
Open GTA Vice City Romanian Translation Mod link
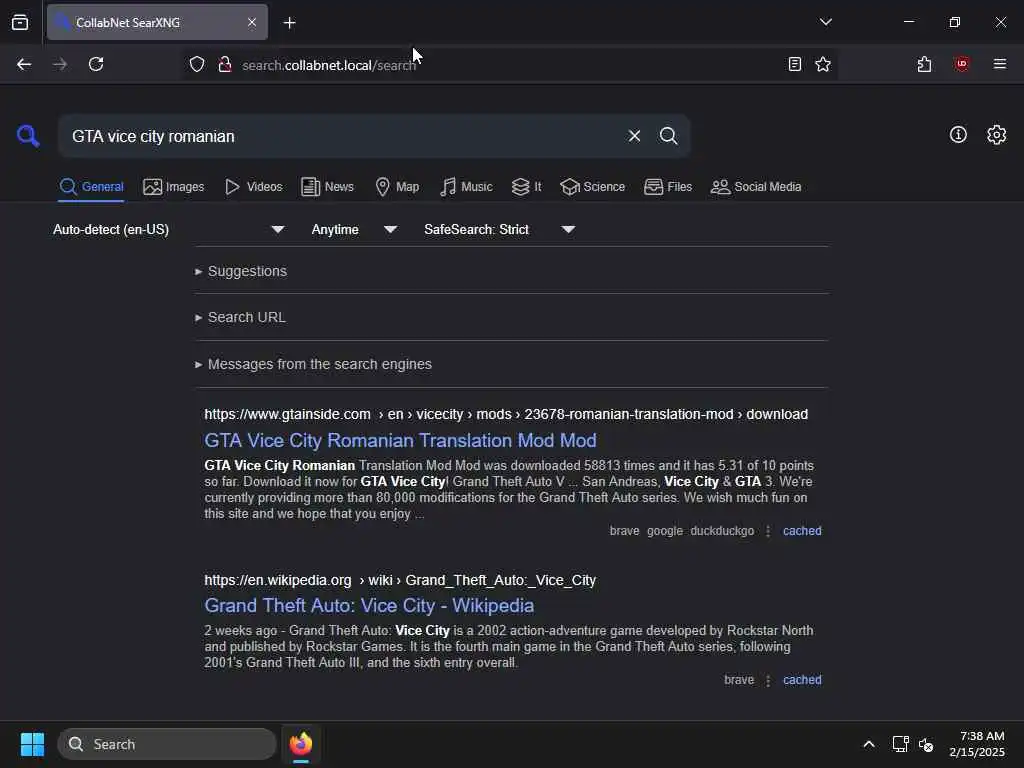click(x=400, y=440)
